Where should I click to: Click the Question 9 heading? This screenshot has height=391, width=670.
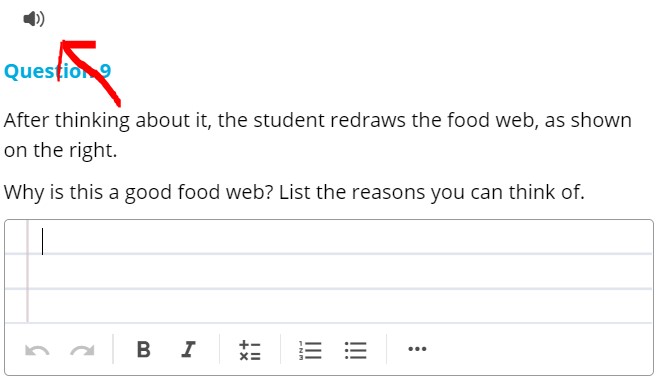(58, 71)
